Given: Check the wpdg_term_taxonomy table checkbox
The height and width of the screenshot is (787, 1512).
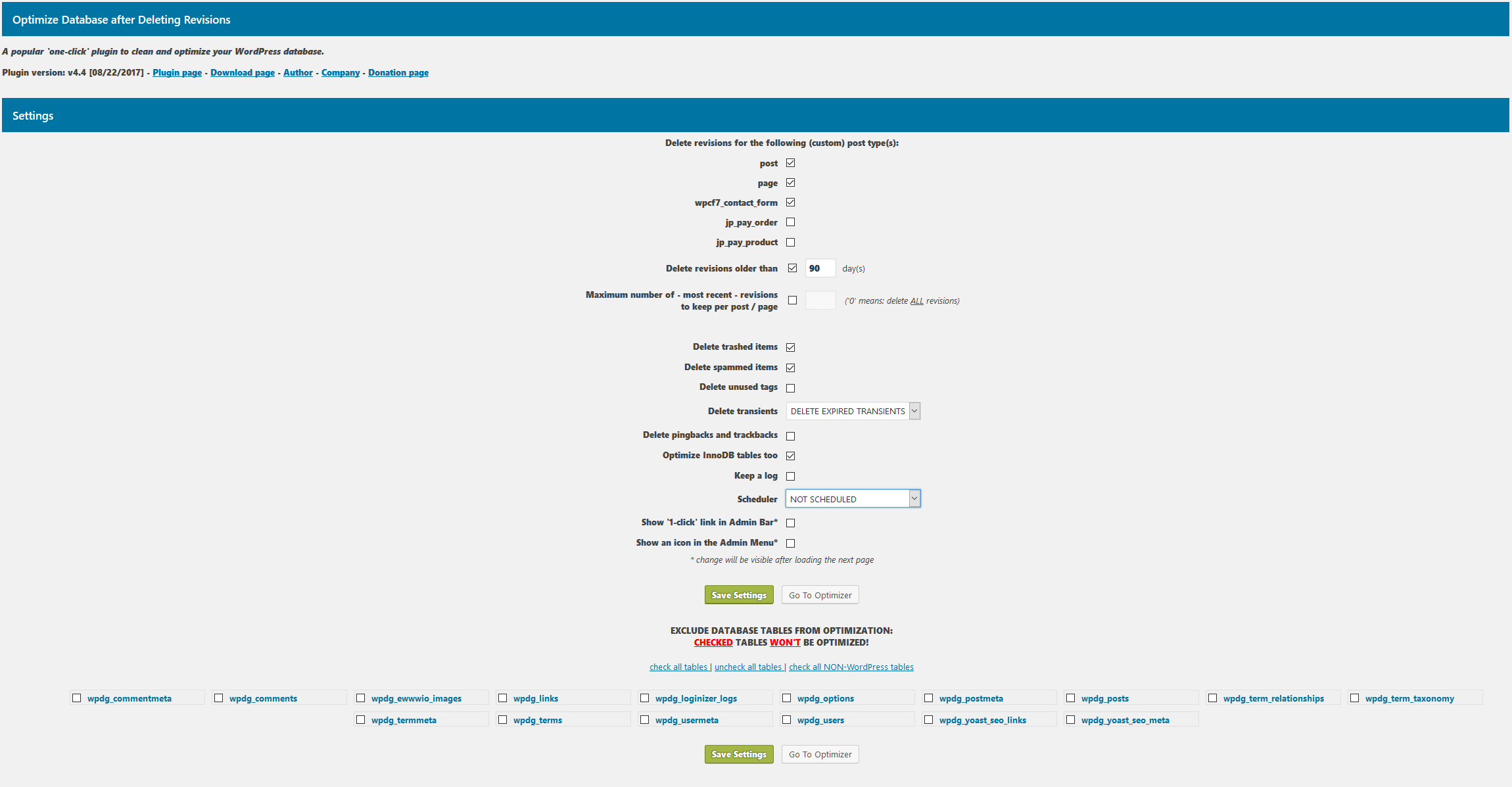Looking at the screenshot, I should tap(1354, 698).
